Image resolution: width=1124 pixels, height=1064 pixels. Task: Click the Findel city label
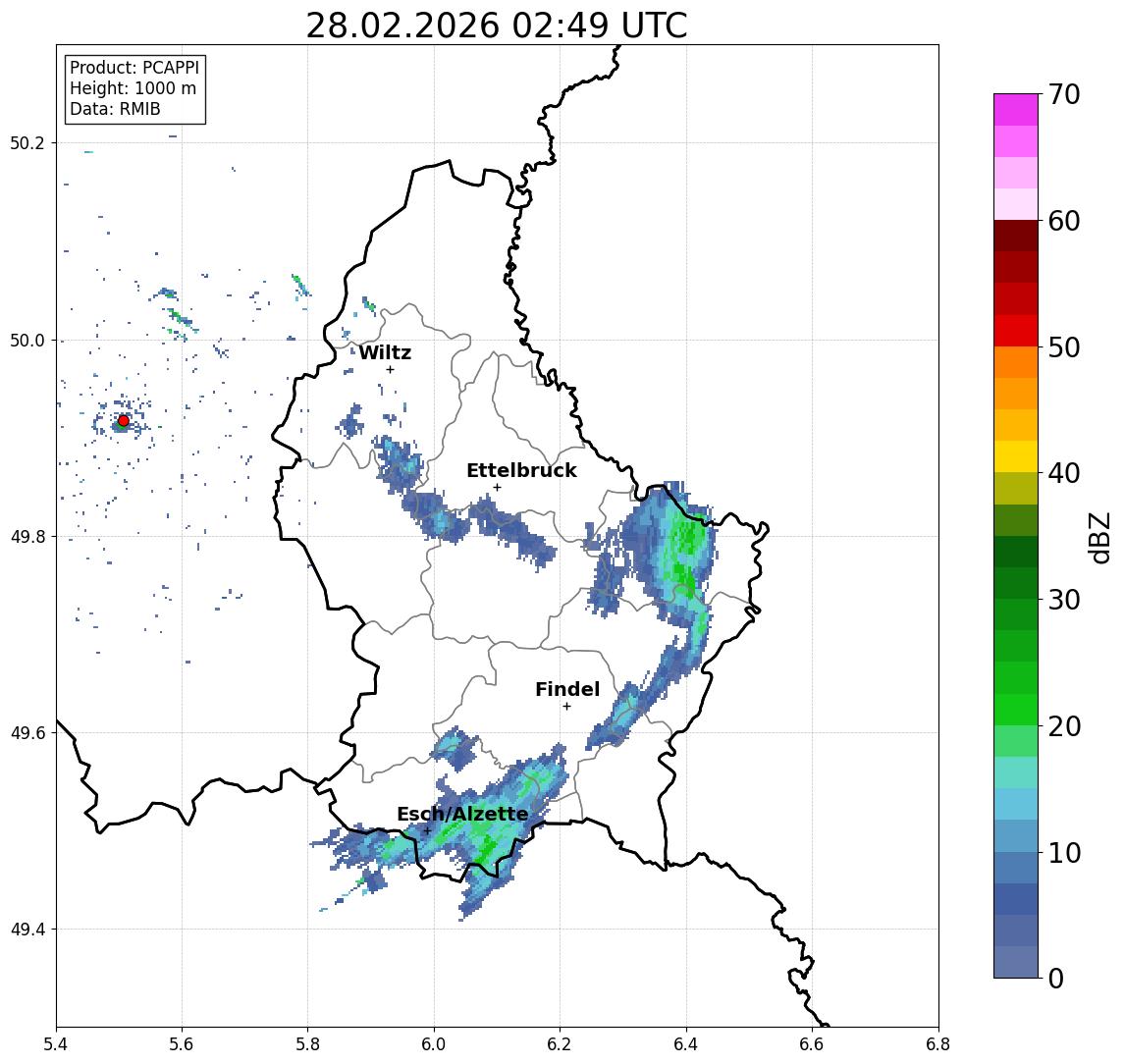click(567, 689)
